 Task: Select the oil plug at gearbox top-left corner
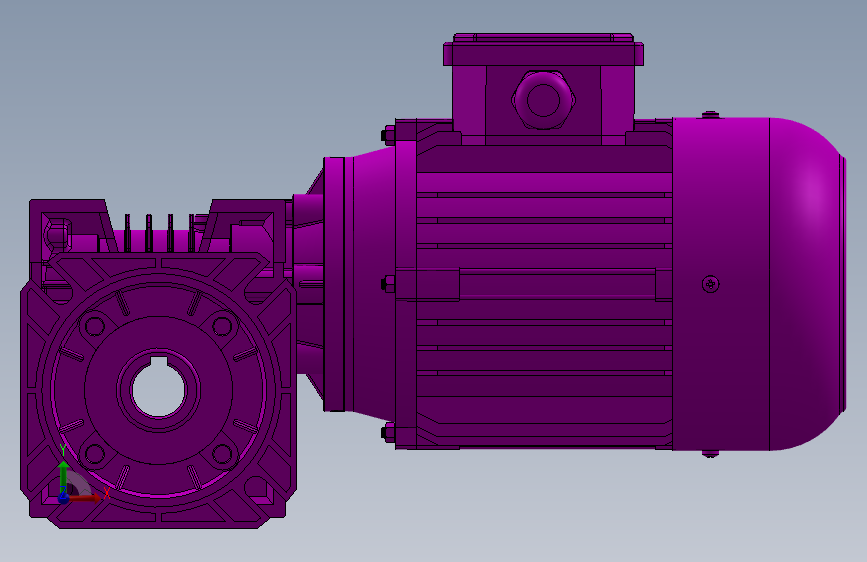pyautogui.click(x=58, y=233)
